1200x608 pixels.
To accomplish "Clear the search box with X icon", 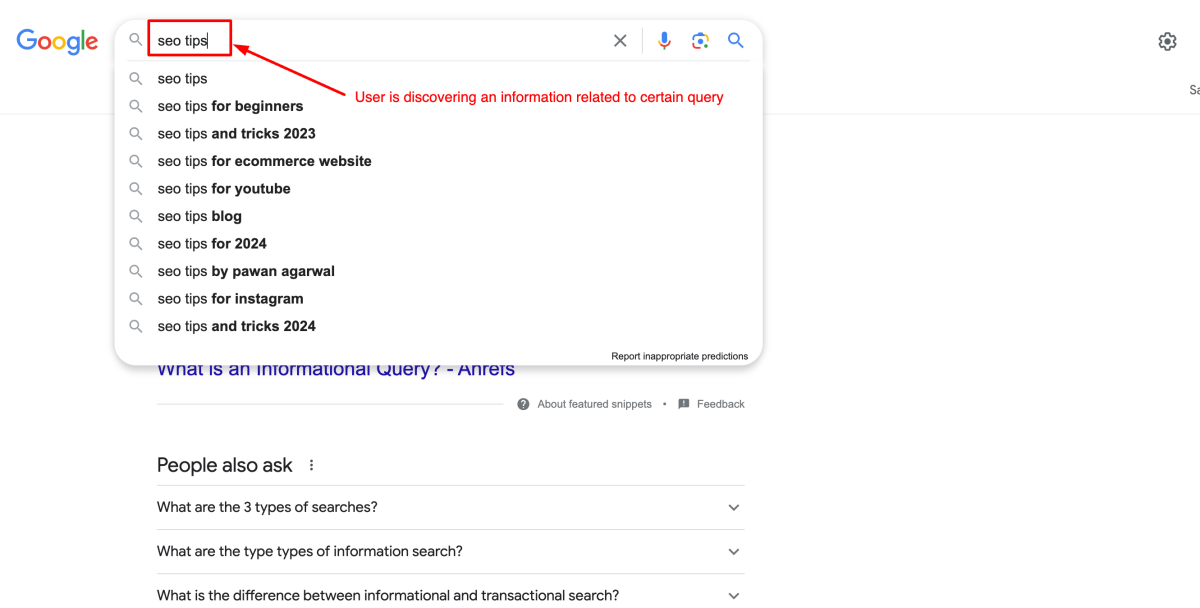I will pyautogui.click(x=620, y=41).
